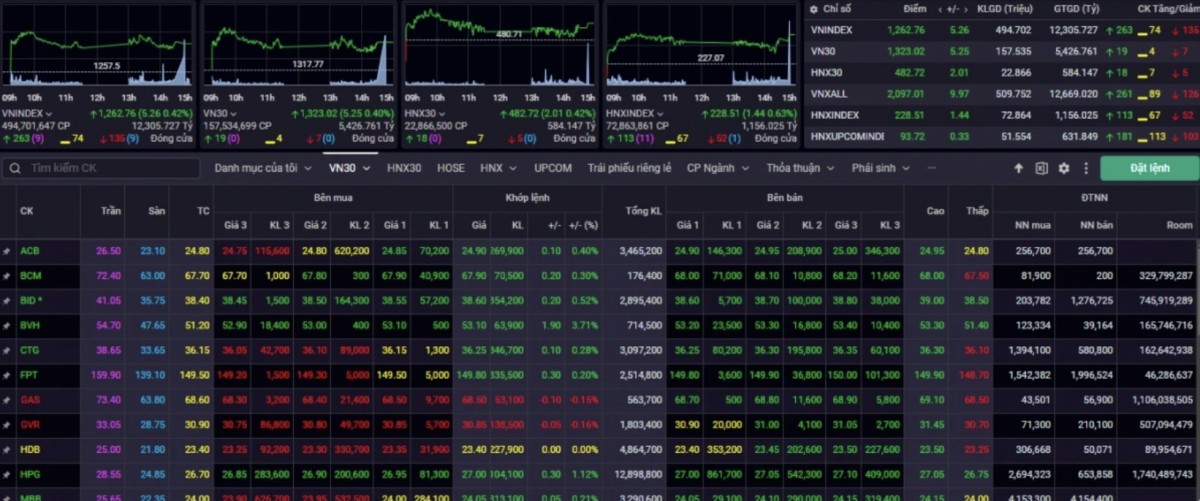Viewport: 1200px width, 501px height.
Task: Open the settings gear icon
Action: pos(1064,168)
